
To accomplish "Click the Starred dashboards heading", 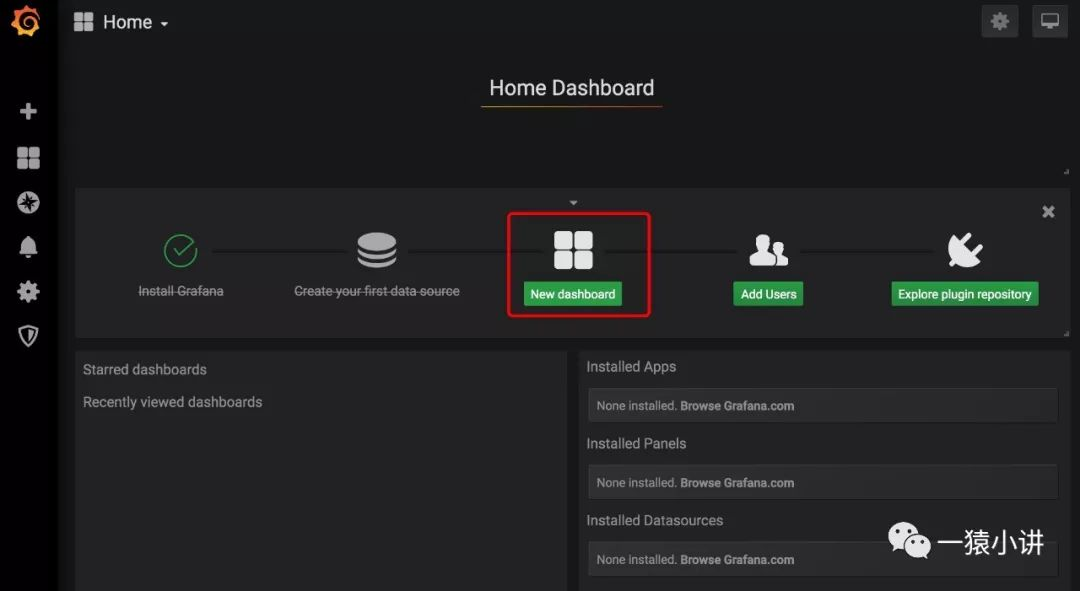I will click(x=145, y=370).
